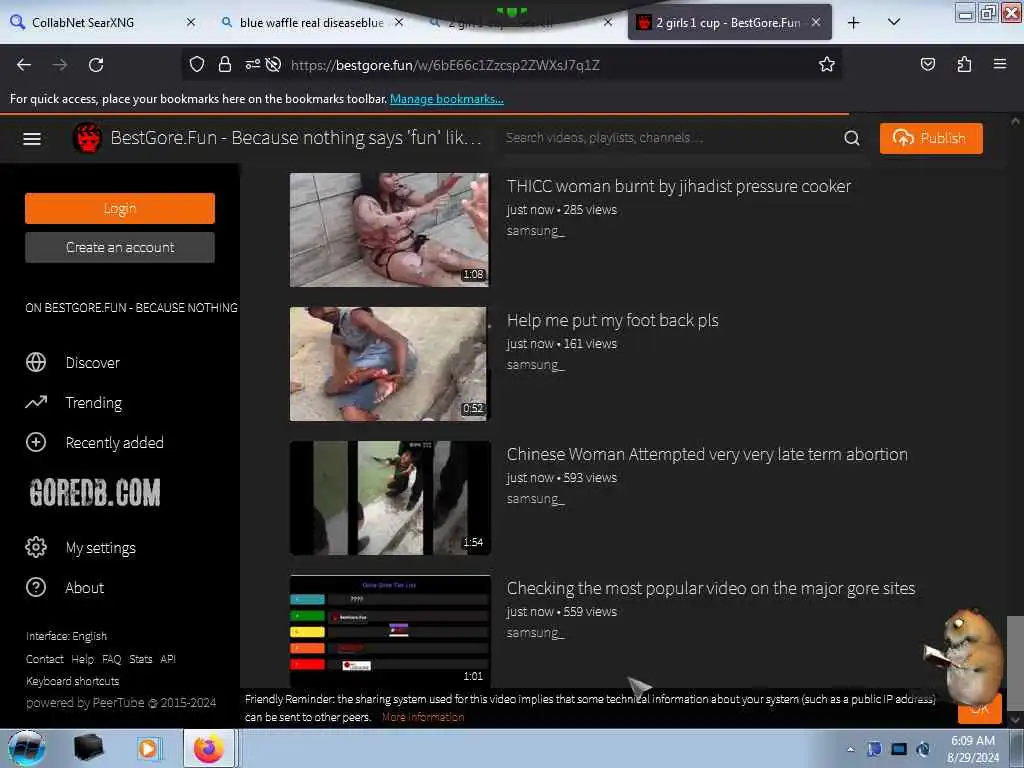Open the Help footer link
This screenshot has width=1024, height=768.
(82, 659)
